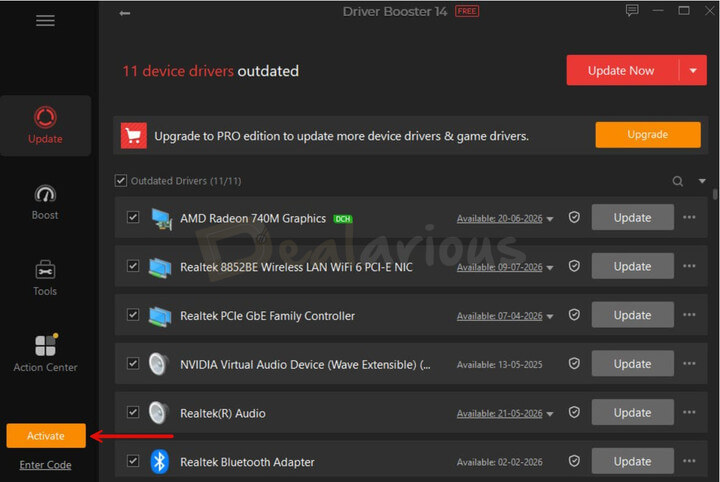Click the Realtek(R) Audio speaker icon
The height and width of the screenshot is (482, 720).
(159, 413)
